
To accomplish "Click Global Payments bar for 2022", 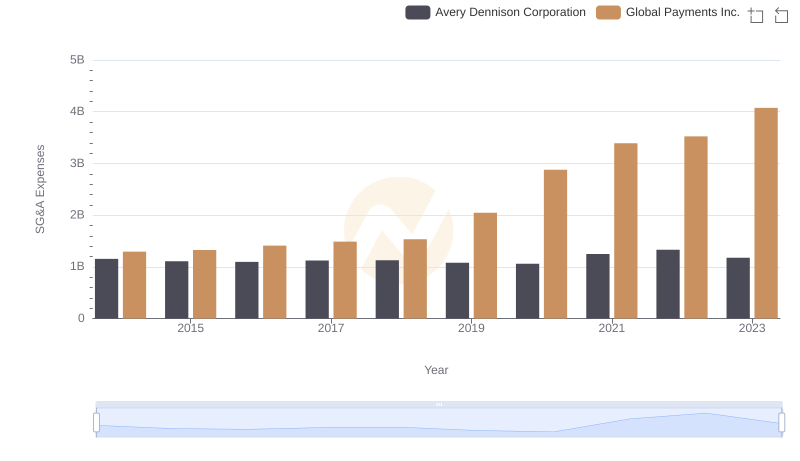I will tap(696, 227).
